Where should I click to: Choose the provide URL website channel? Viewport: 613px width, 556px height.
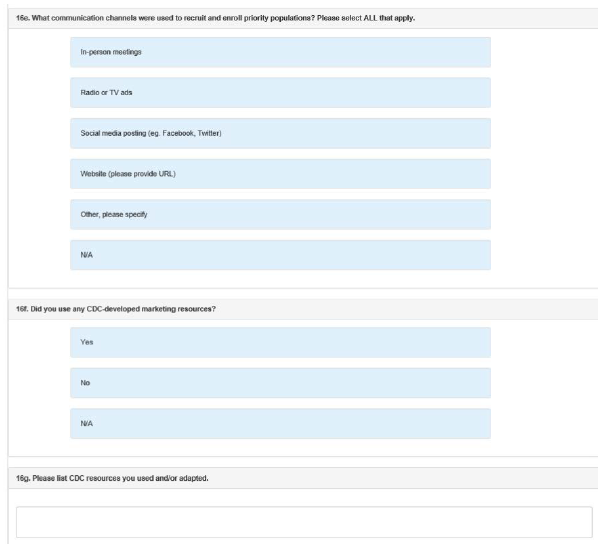tap(280, 174)
